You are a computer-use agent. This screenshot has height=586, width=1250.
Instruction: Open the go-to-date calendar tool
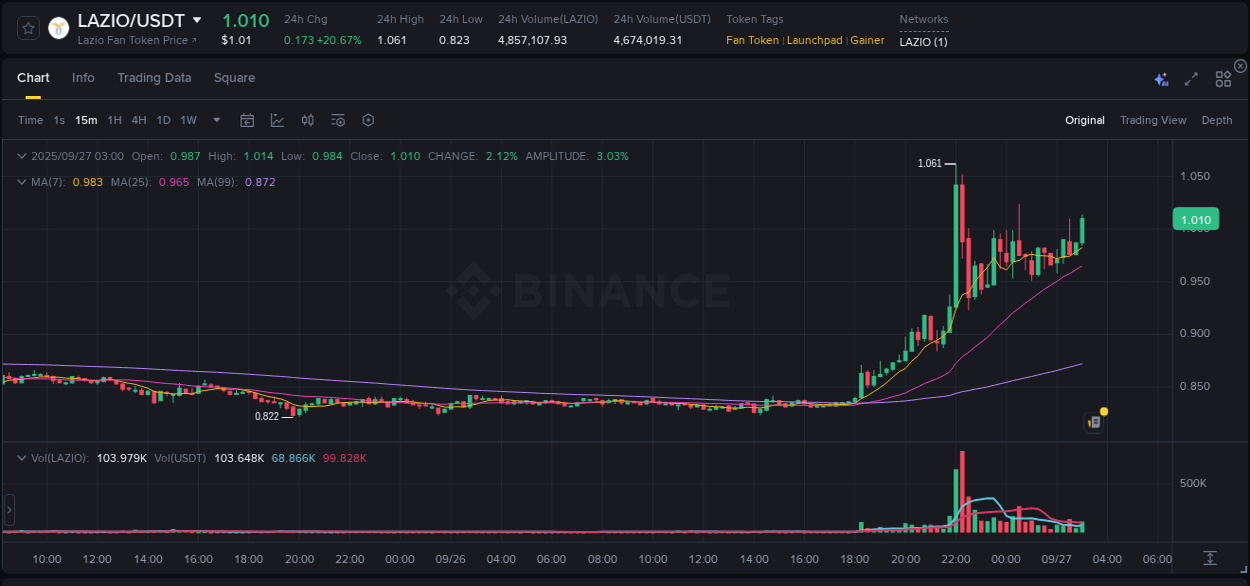point(247,119)
